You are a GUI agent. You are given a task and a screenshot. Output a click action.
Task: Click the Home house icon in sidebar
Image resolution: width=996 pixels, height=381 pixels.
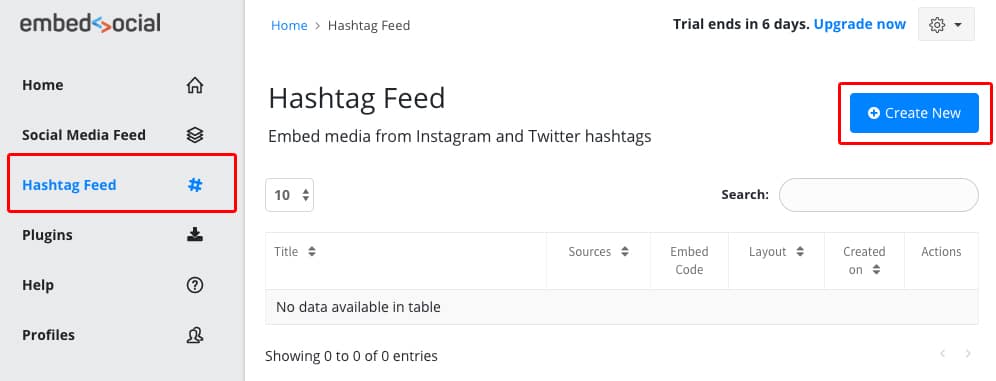click(x=194, y=85)
